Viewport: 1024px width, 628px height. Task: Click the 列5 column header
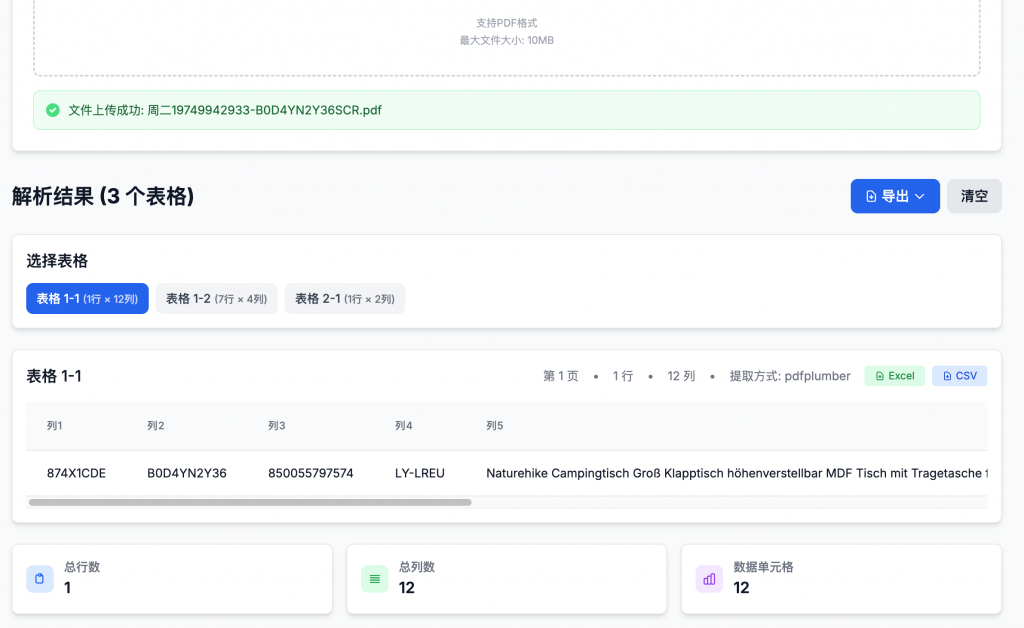coord(495,426)
